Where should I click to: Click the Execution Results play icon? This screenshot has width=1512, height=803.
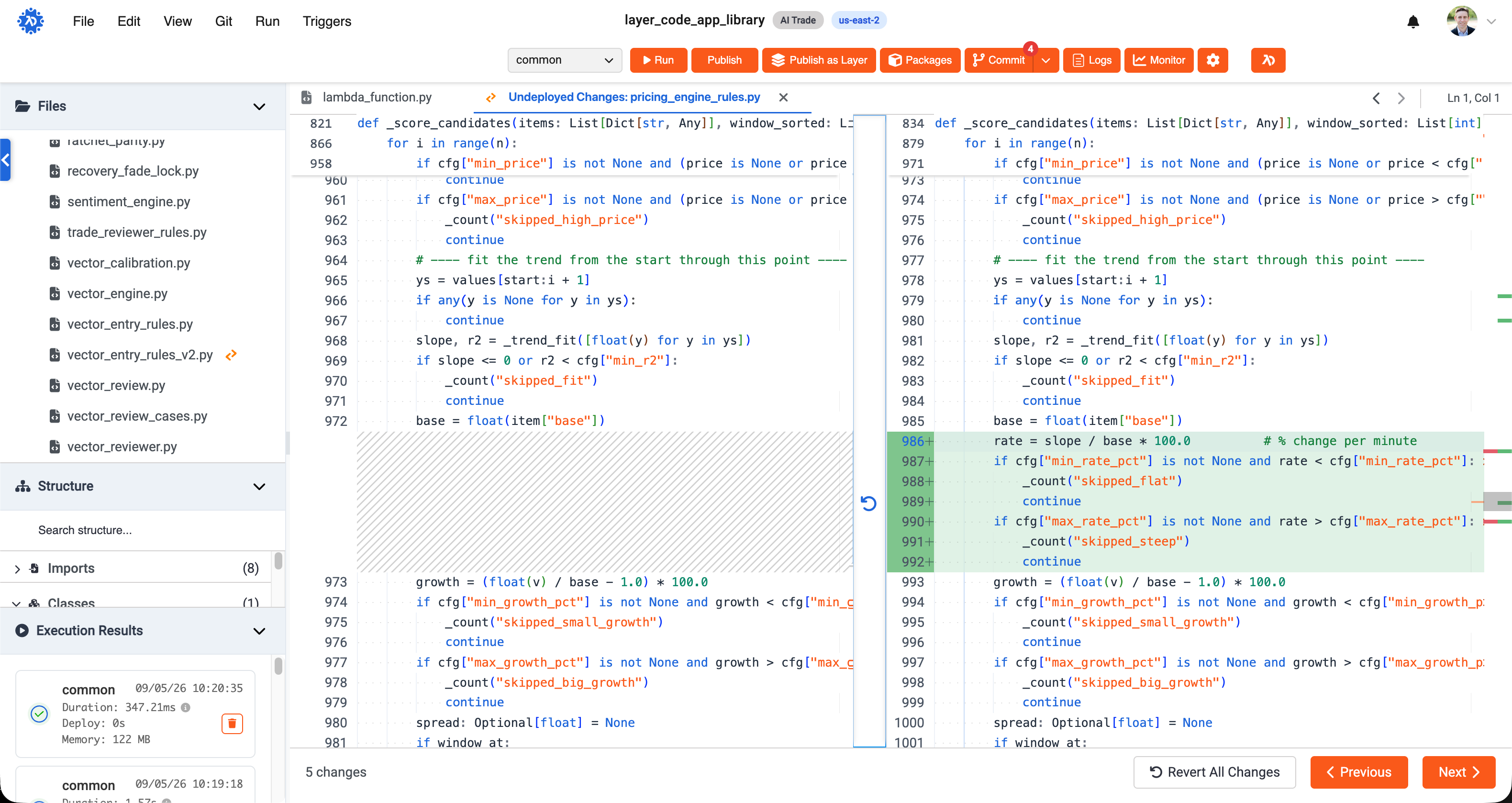tap(22, 630)
